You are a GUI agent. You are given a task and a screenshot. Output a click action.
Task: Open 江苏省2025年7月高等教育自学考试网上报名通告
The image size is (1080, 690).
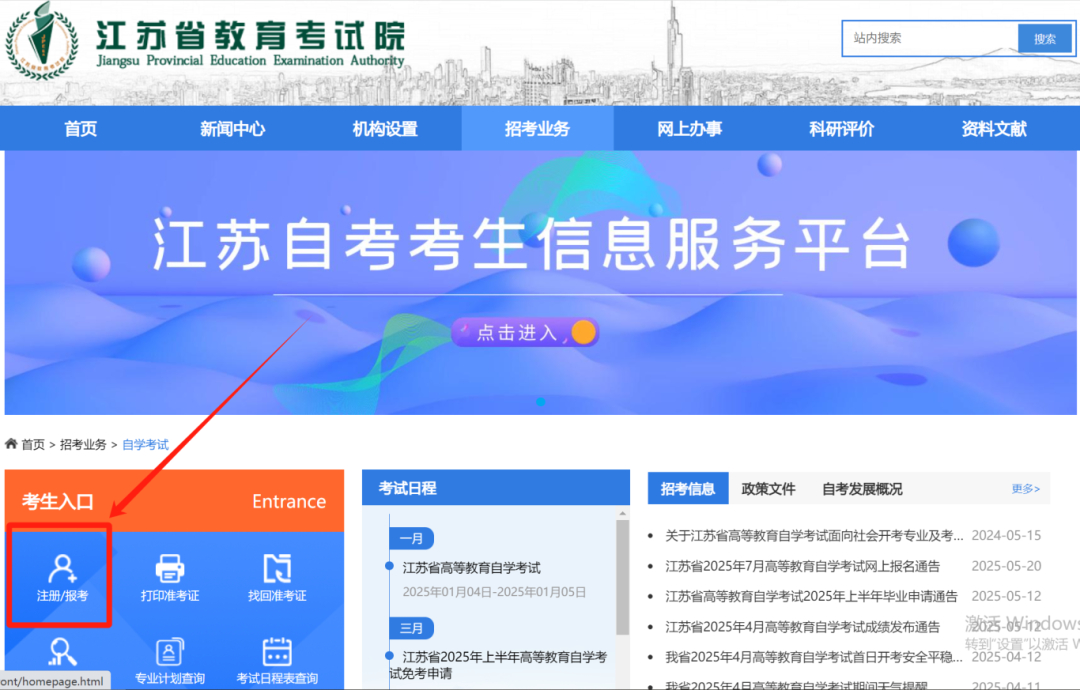[802, 566]
